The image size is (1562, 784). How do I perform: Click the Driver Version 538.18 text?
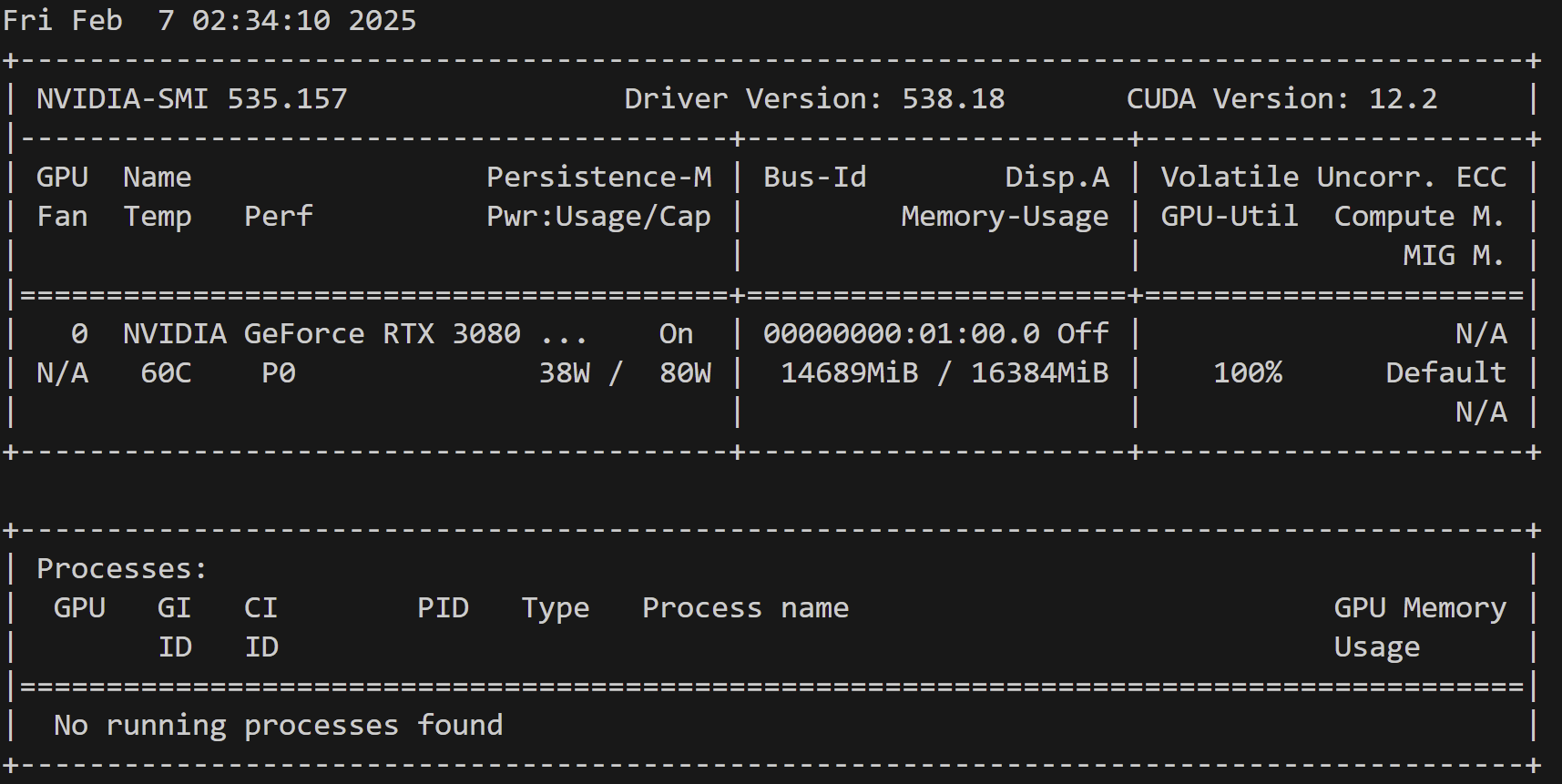point(813,98)
